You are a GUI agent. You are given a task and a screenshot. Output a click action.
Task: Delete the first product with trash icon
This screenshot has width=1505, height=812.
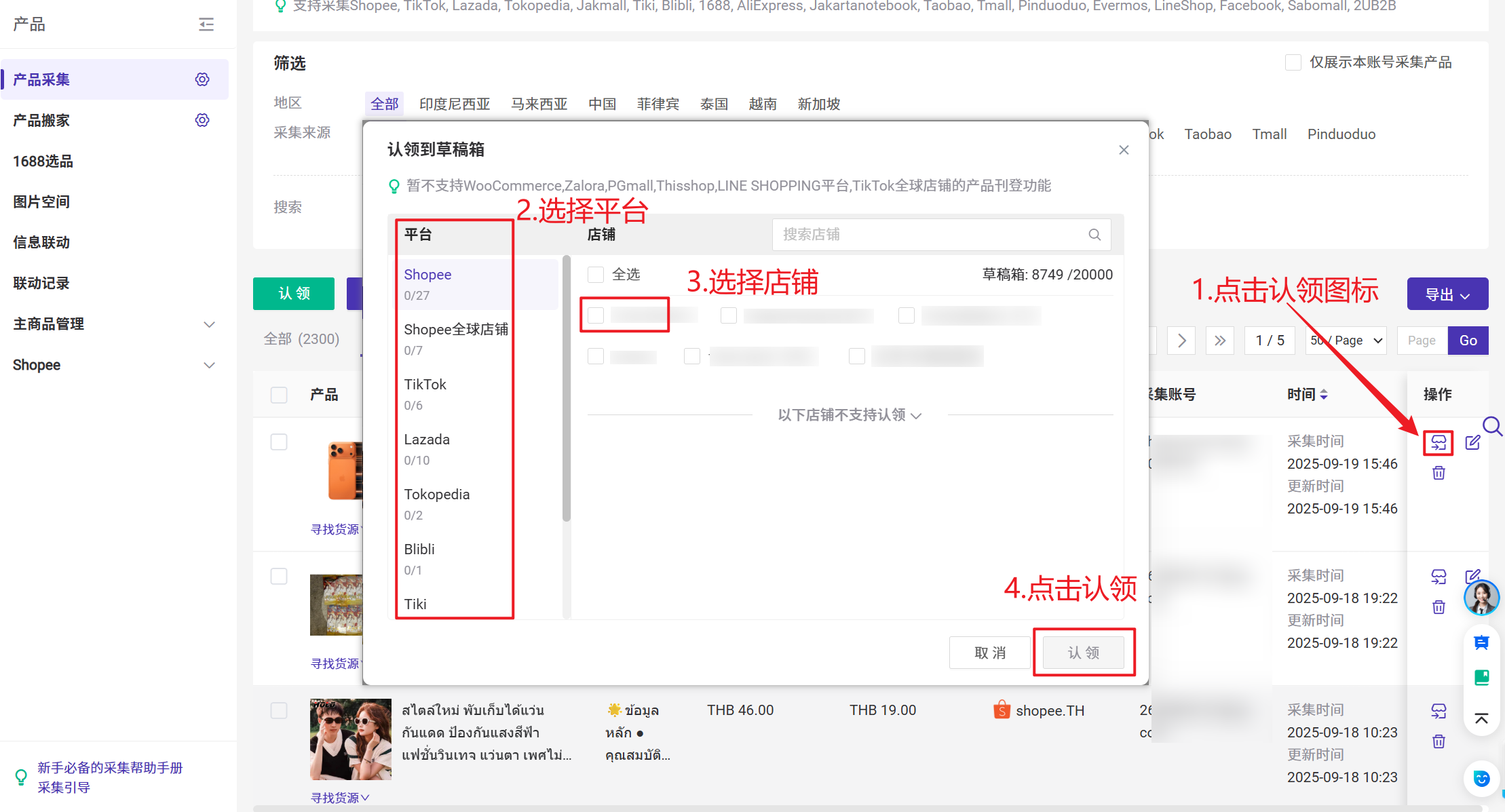tap(1438, 473)
